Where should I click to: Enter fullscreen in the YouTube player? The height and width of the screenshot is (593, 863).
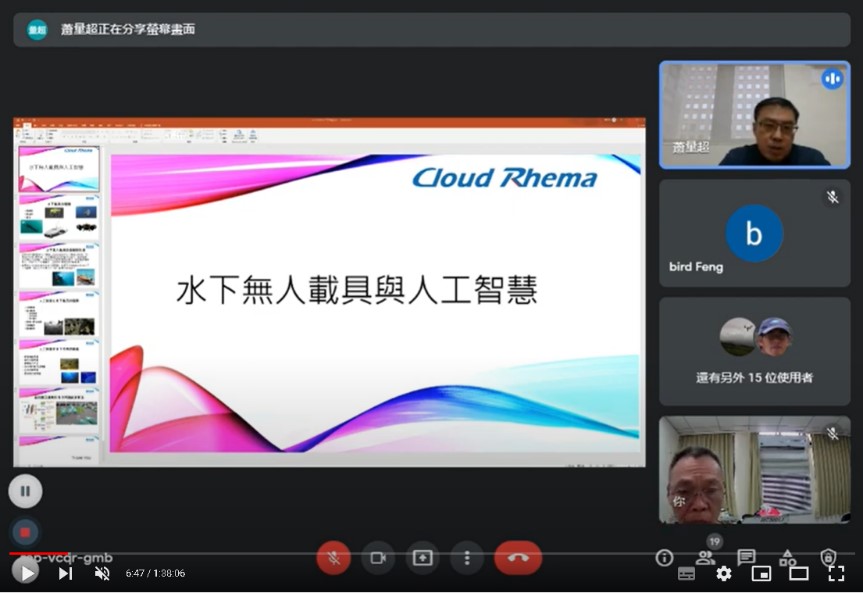pyautogui.click(x=836, y=574)
